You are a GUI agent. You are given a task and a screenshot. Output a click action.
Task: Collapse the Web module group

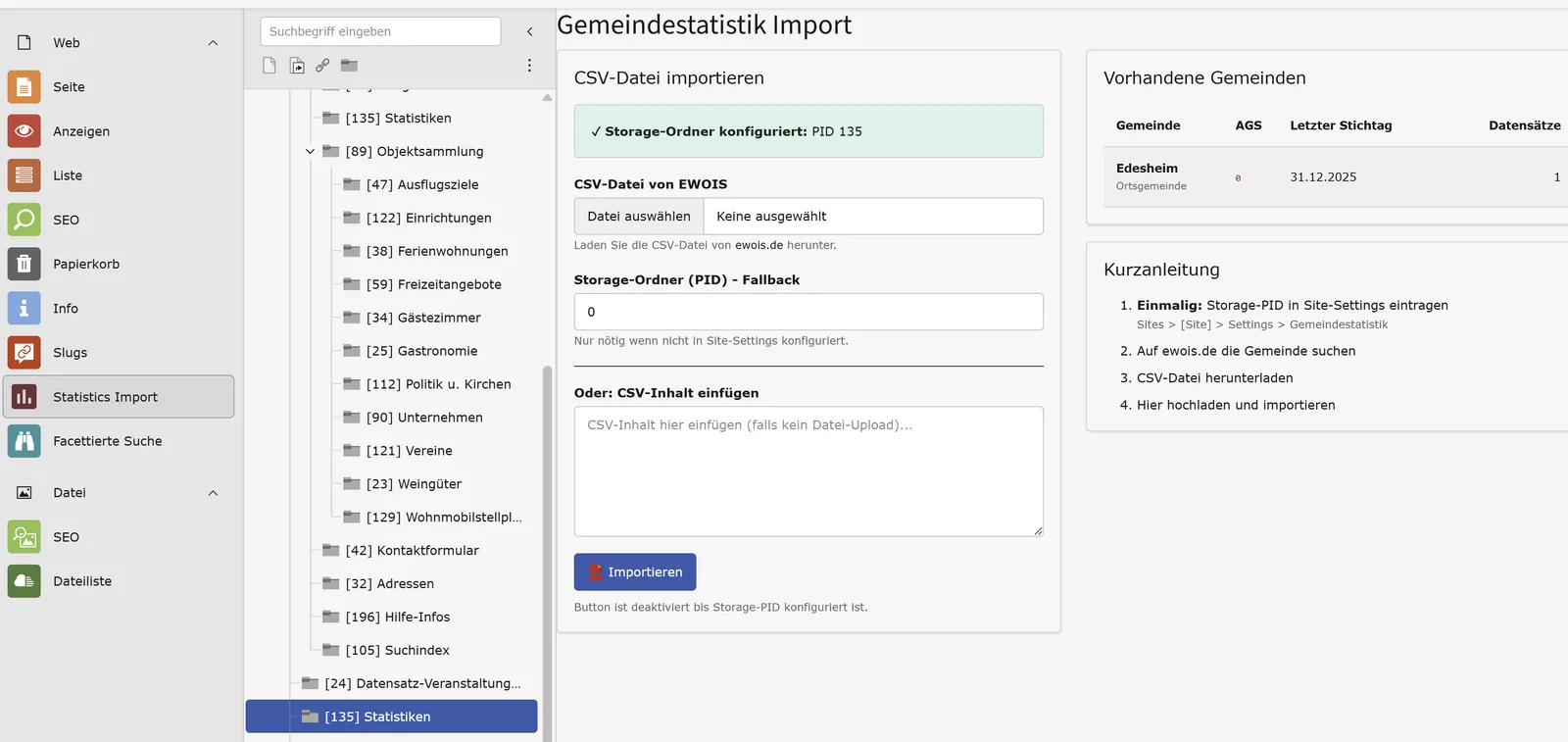tap(213, 43)
